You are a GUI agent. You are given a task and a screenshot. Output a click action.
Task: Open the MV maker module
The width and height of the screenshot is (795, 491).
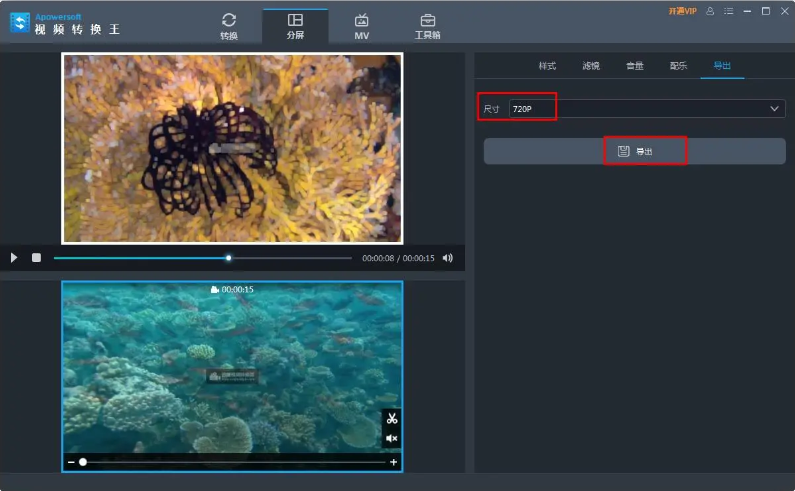coord(361,25)
